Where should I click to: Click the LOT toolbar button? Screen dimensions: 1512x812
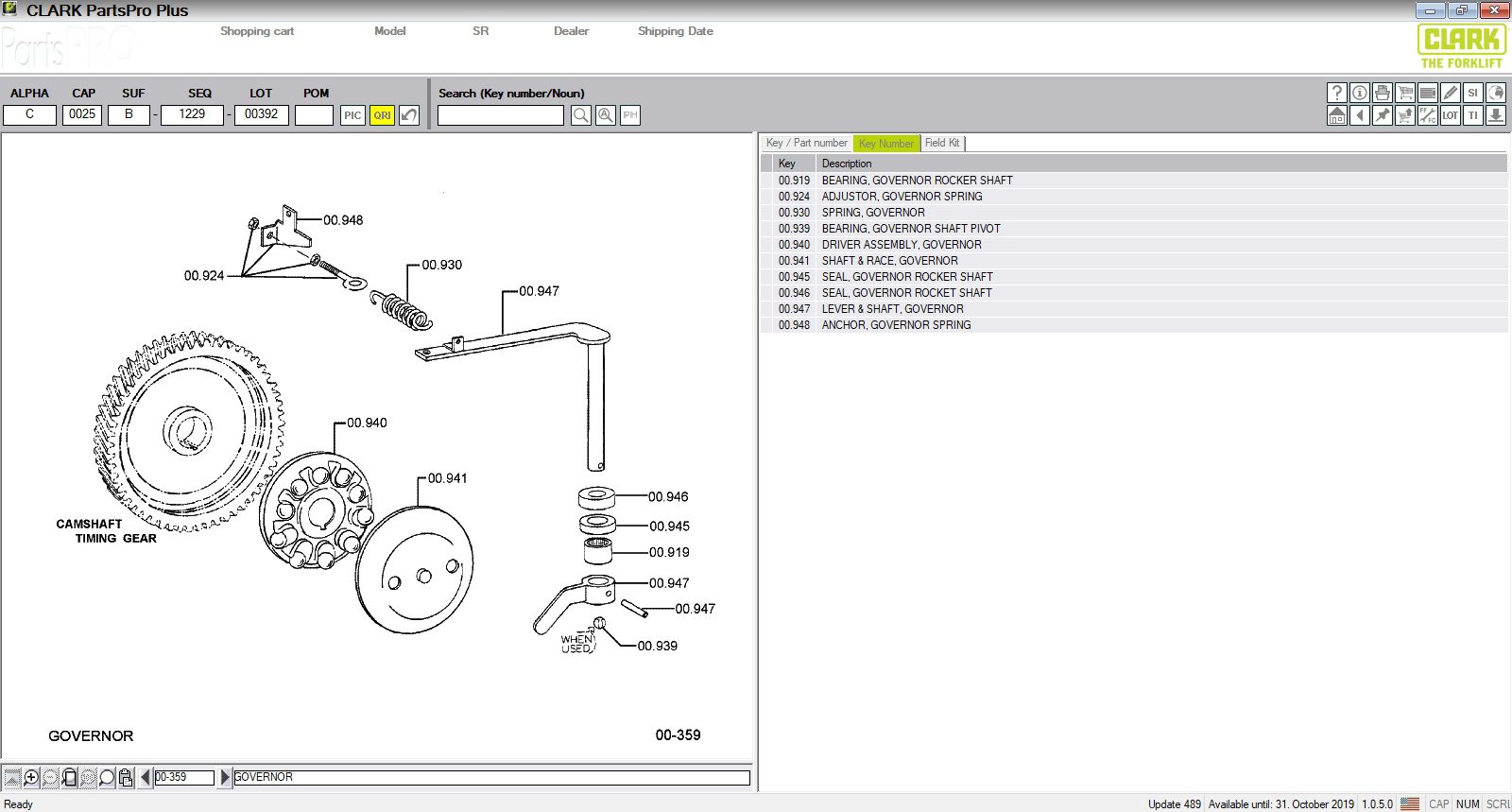click(1450, 115)
